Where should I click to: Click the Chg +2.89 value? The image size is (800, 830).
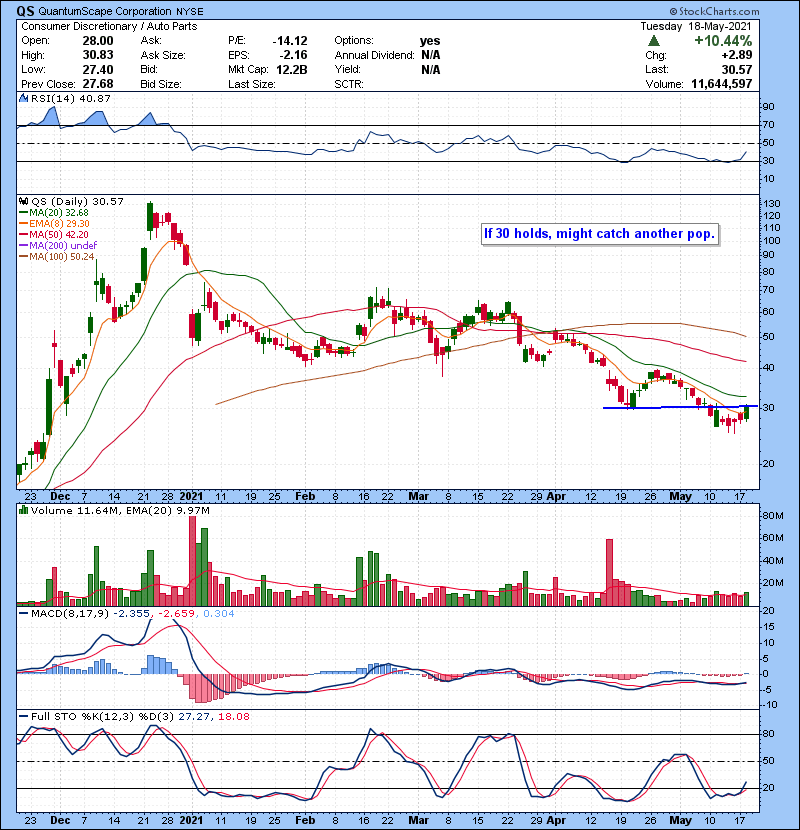pos(737,55)
